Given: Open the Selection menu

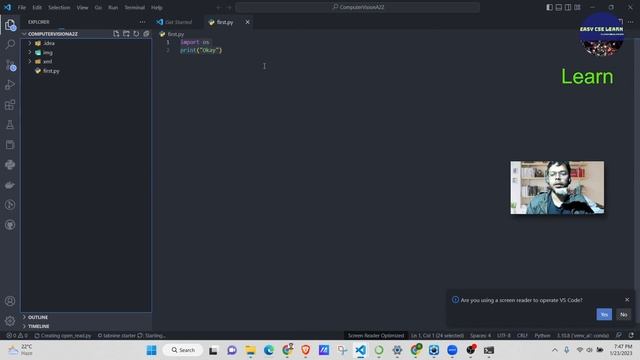Looking at the screenshot, I should pyautogui.click(x=59, y=7).
